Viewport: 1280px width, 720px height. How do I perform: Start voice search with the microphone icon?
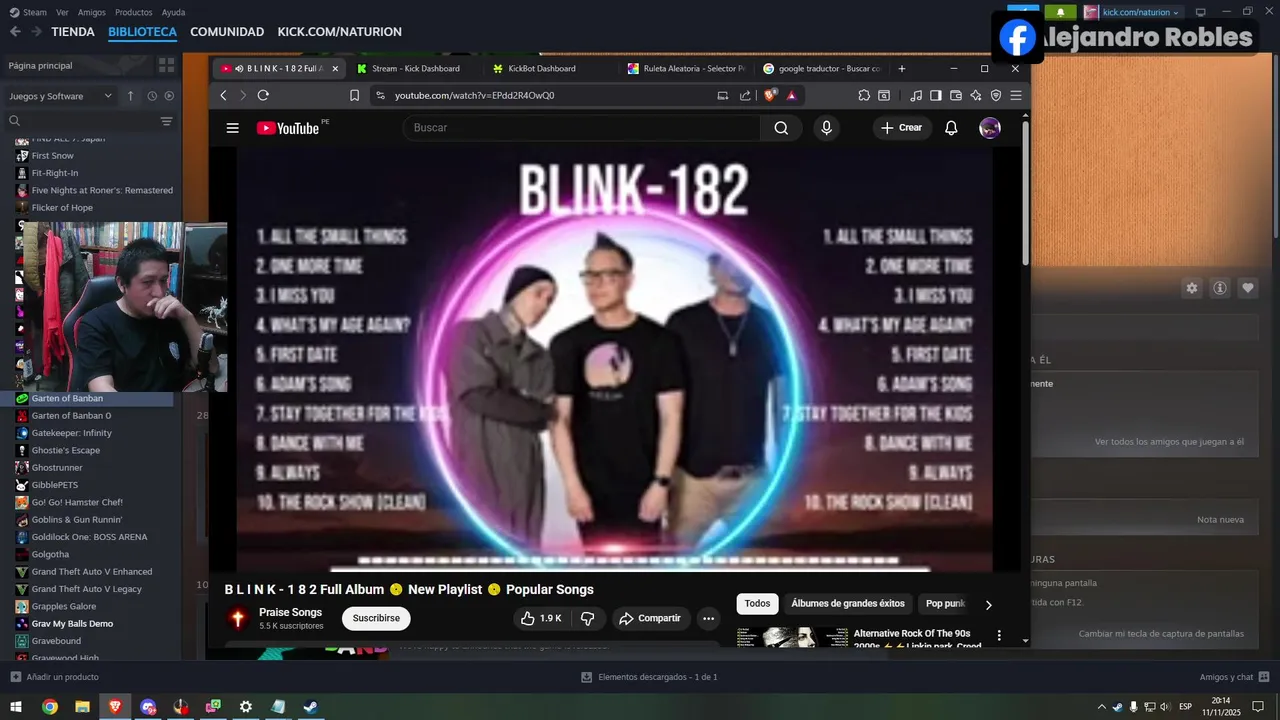click(x=826, y=128)
